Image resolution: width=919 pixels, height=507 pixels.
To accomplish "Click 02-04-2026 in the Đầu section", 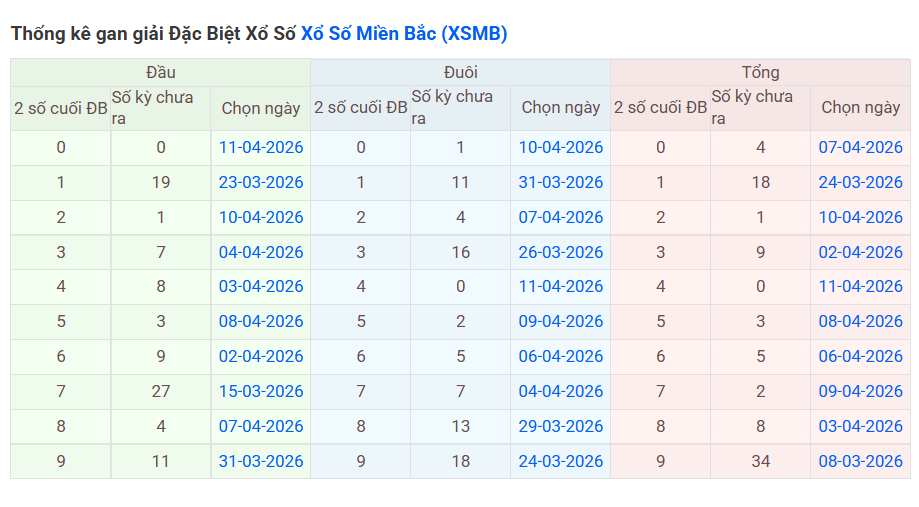I will click(261, 356).
